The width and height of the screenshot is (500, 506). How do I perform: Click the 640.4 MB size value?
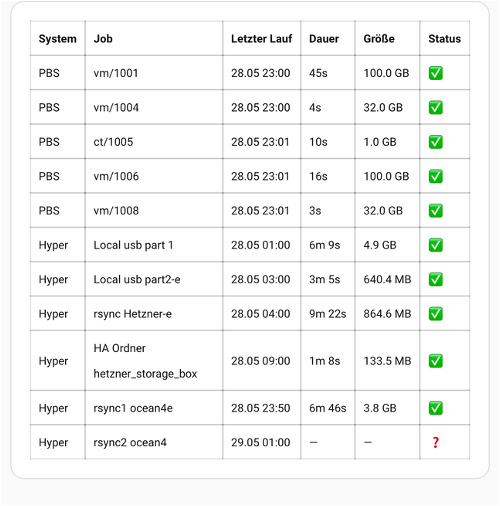pos(387,279)
